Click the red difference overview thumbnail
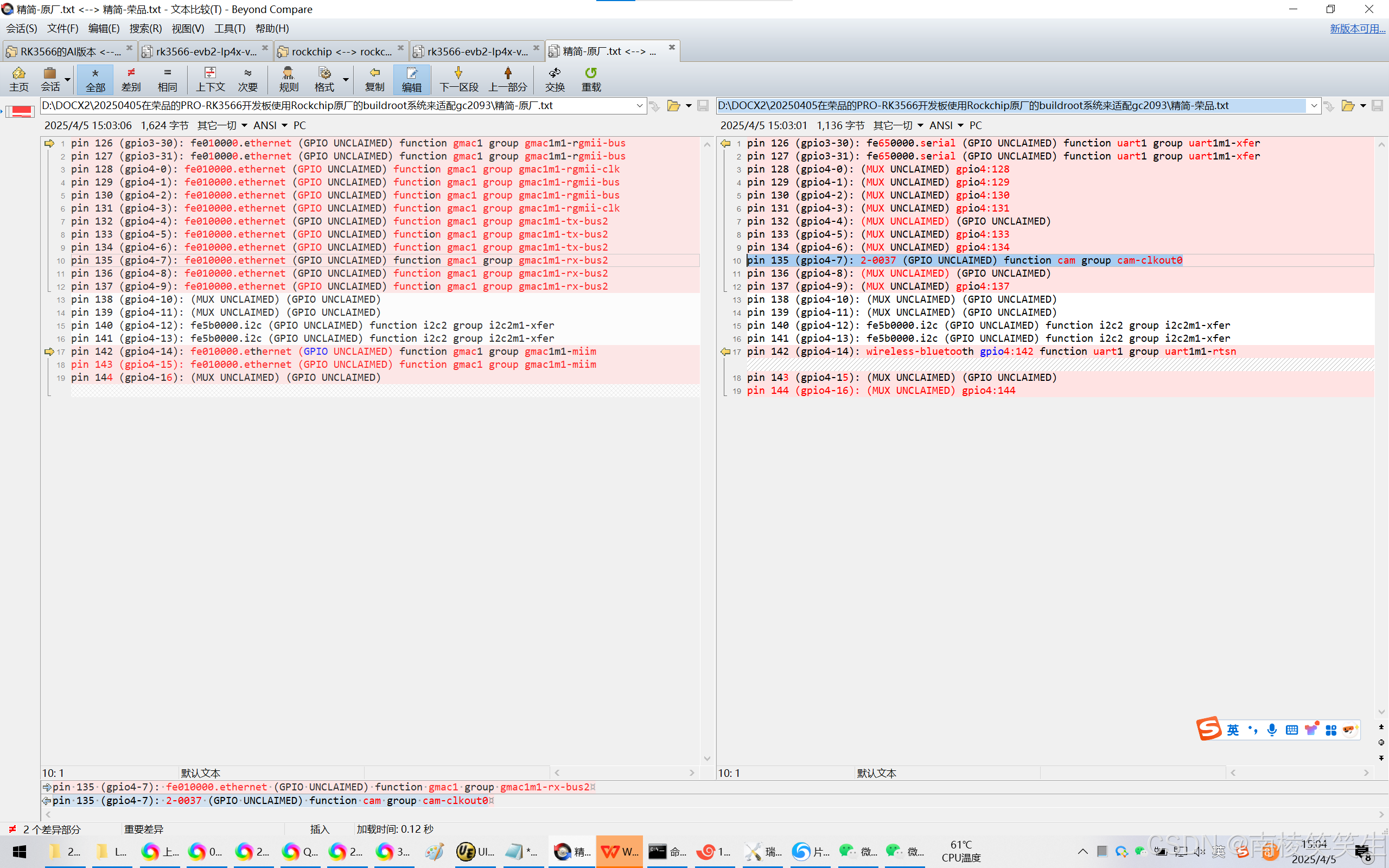 coord(21,111)
